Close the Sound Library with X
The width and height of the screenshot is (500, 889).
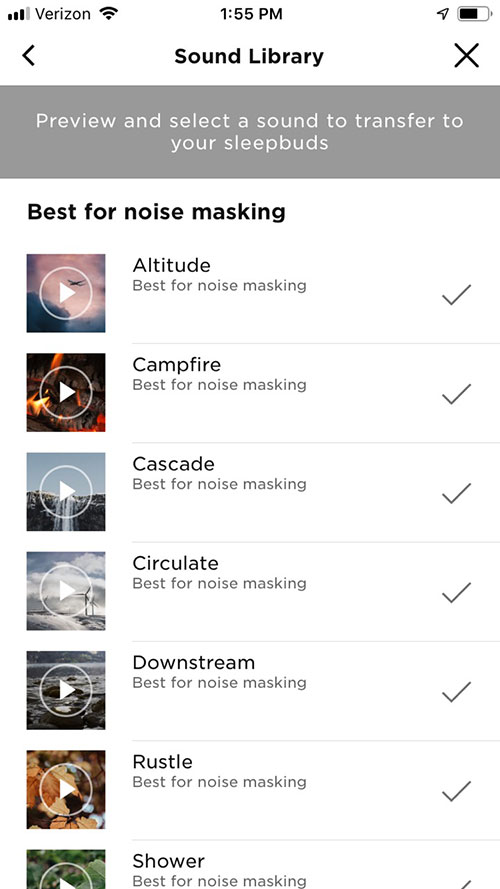click(x=466, y=56)
